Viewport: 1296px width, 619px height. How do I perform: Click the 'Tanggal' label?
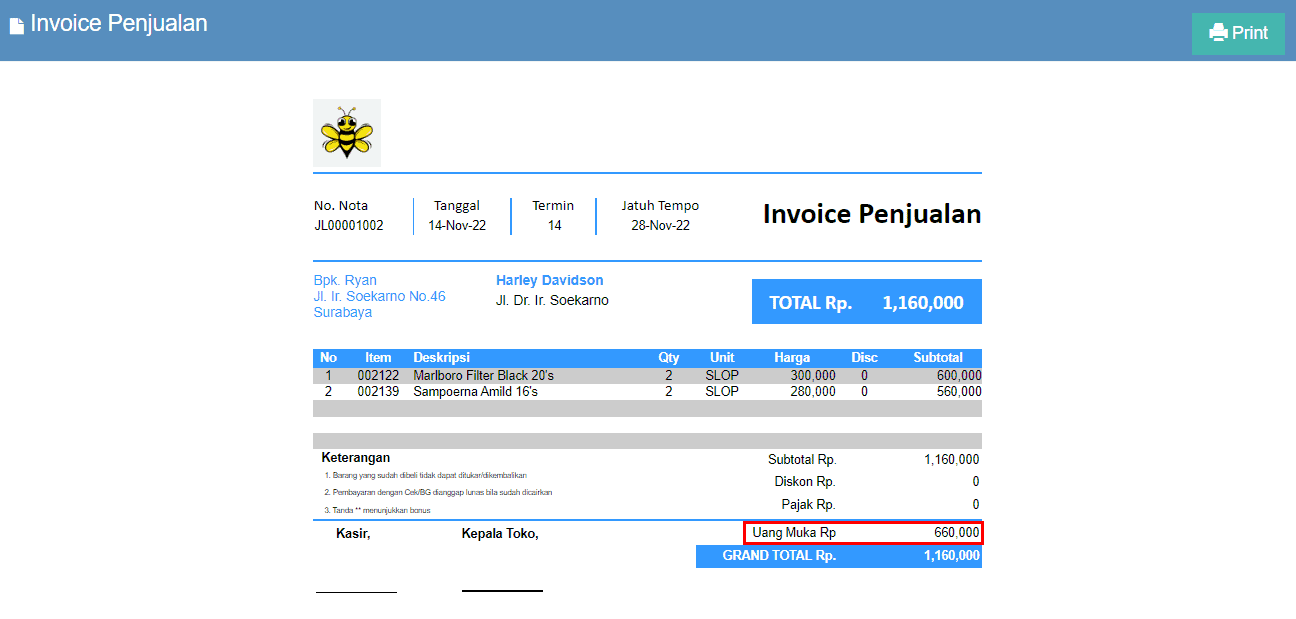[457, 206]
